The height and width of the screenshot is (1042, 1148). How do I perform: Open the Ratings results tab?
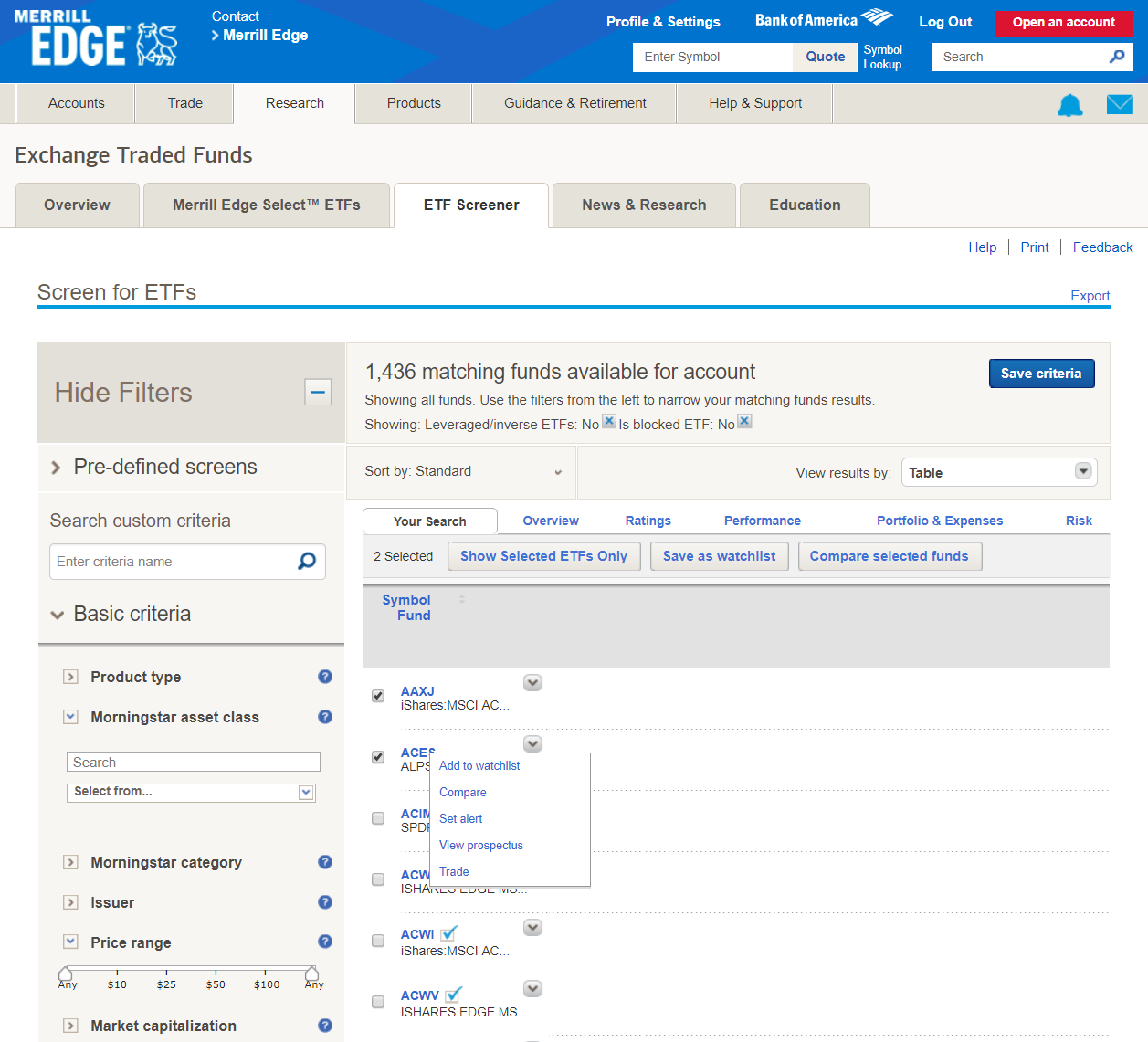click(648, 521)
